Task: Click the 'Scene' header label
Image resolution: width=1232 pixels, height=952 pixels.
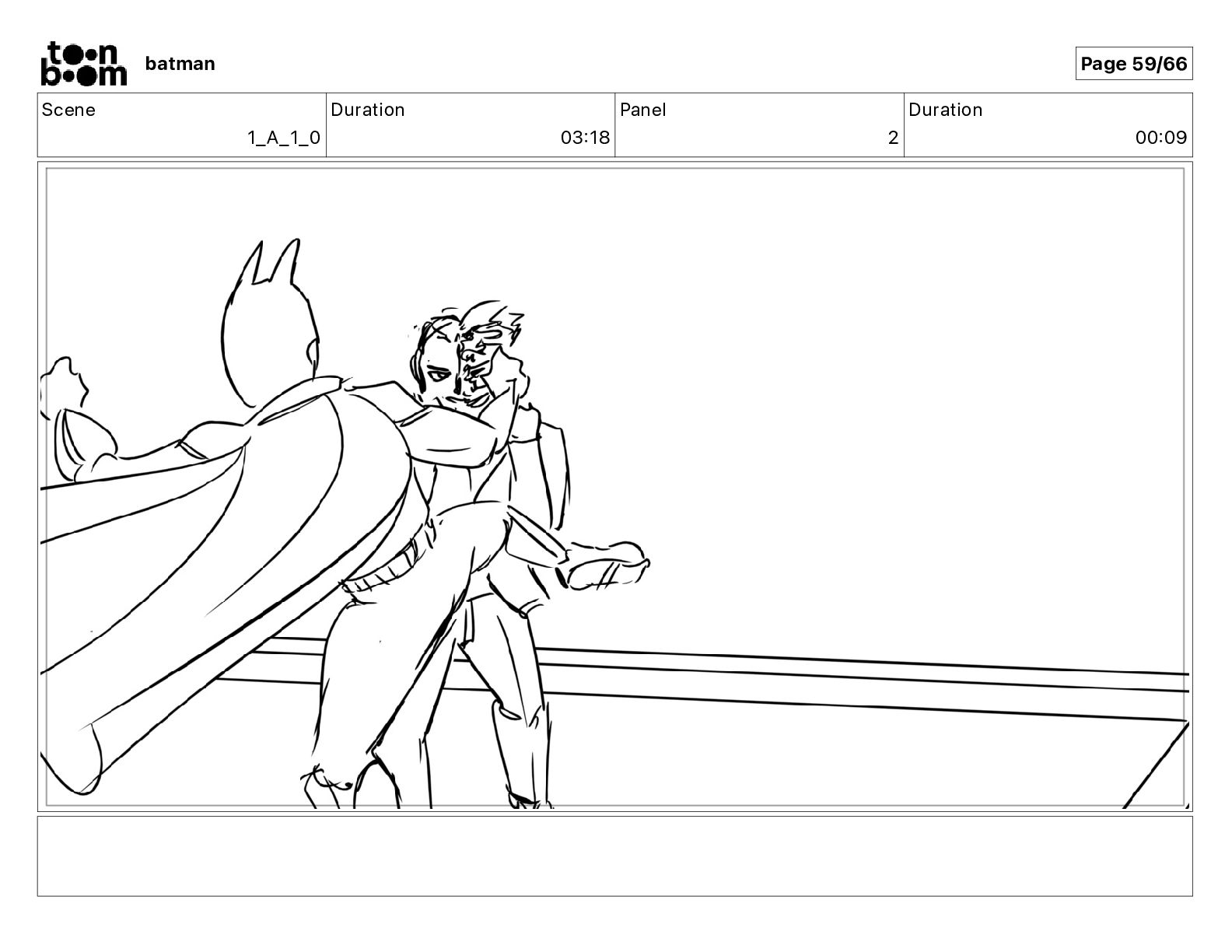Action: tap(68, 110)
